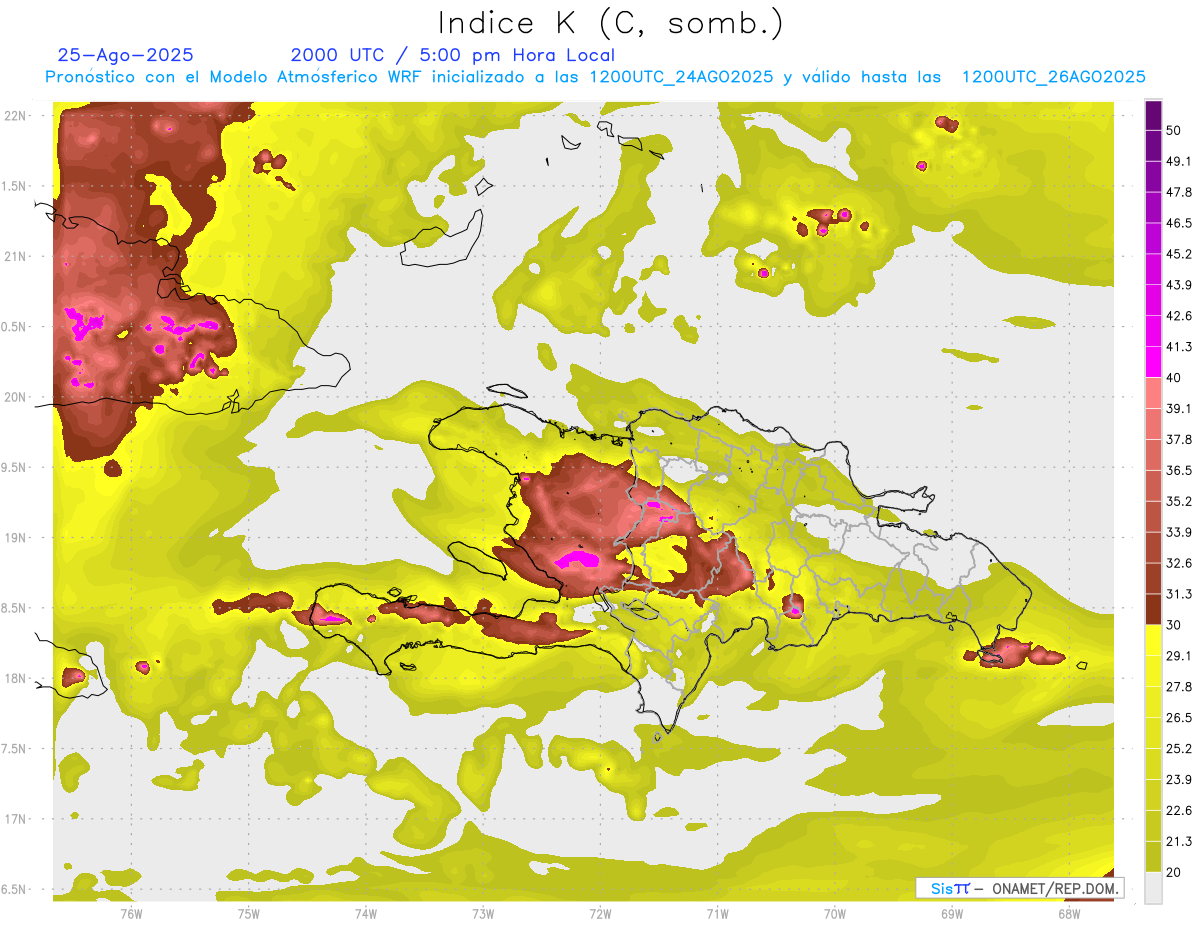This screenshot has width=1200, height=927.
Task: Click the colorbar value "45.2"
Action: coord(1179,254)
